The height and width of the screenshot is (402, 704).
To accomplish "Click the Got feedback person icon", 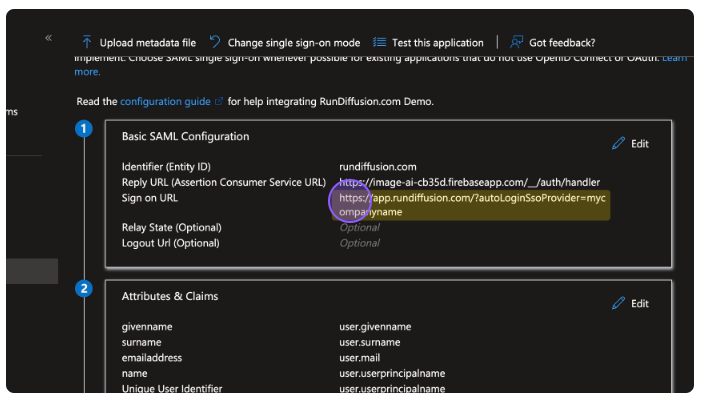I will 516,43.
